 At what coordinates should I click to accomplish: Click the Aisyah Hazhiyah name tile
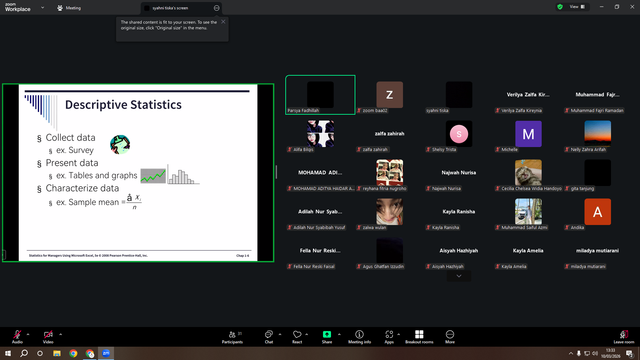459,251
